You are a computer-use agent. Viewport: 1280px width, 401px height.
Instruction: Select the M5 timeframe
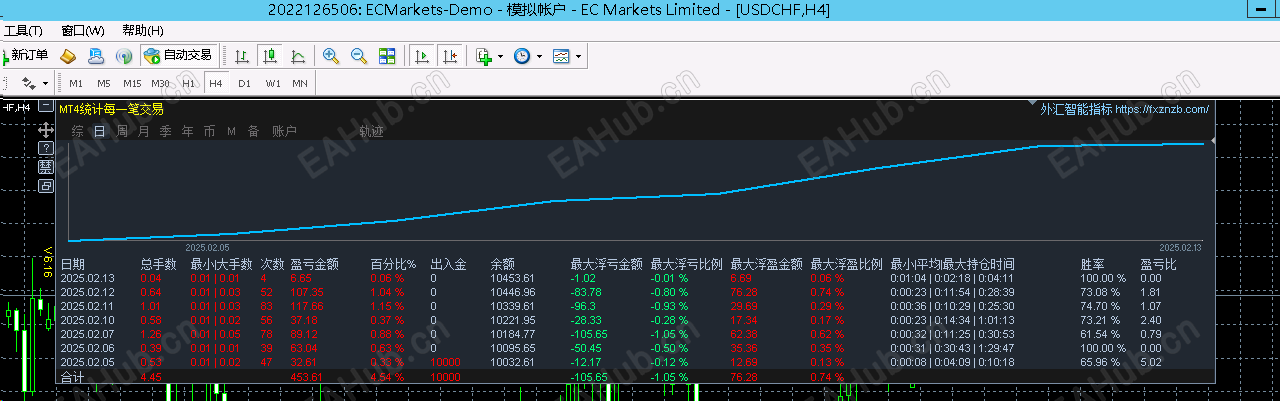pyautogui.click(x=104, y=83)
